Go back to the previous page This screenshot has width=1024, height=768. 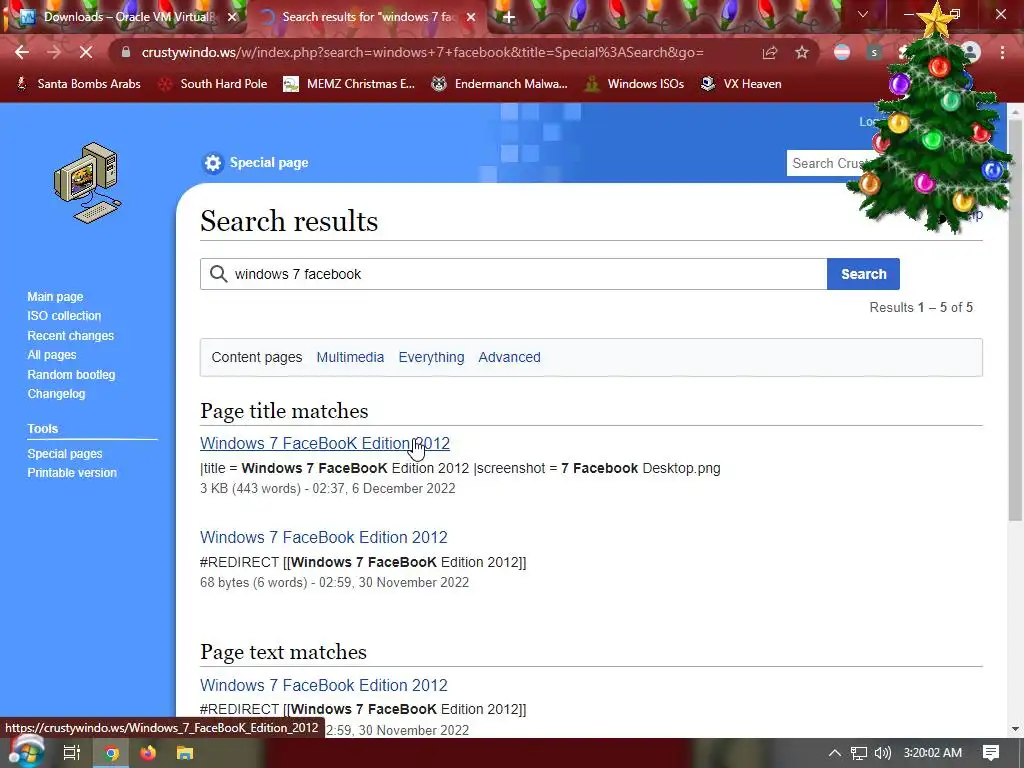point(22,52)
